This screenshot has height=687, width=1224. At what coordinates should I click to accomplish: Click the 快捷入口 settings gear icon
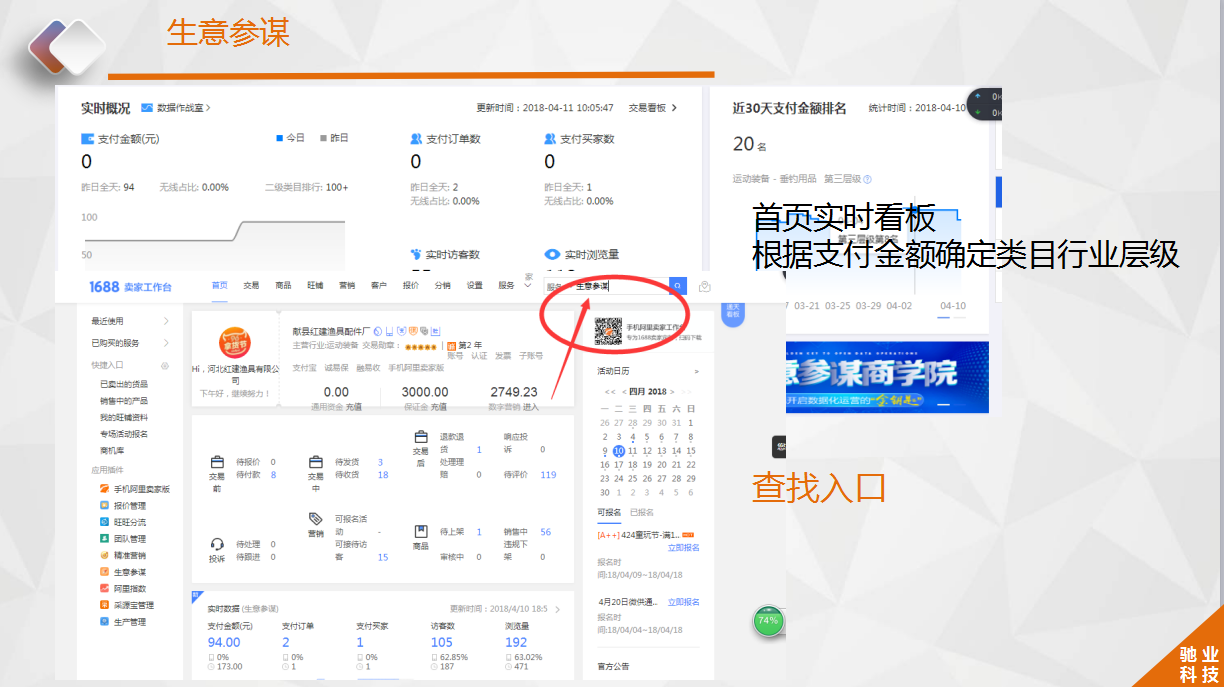click(x=165, y=366)
